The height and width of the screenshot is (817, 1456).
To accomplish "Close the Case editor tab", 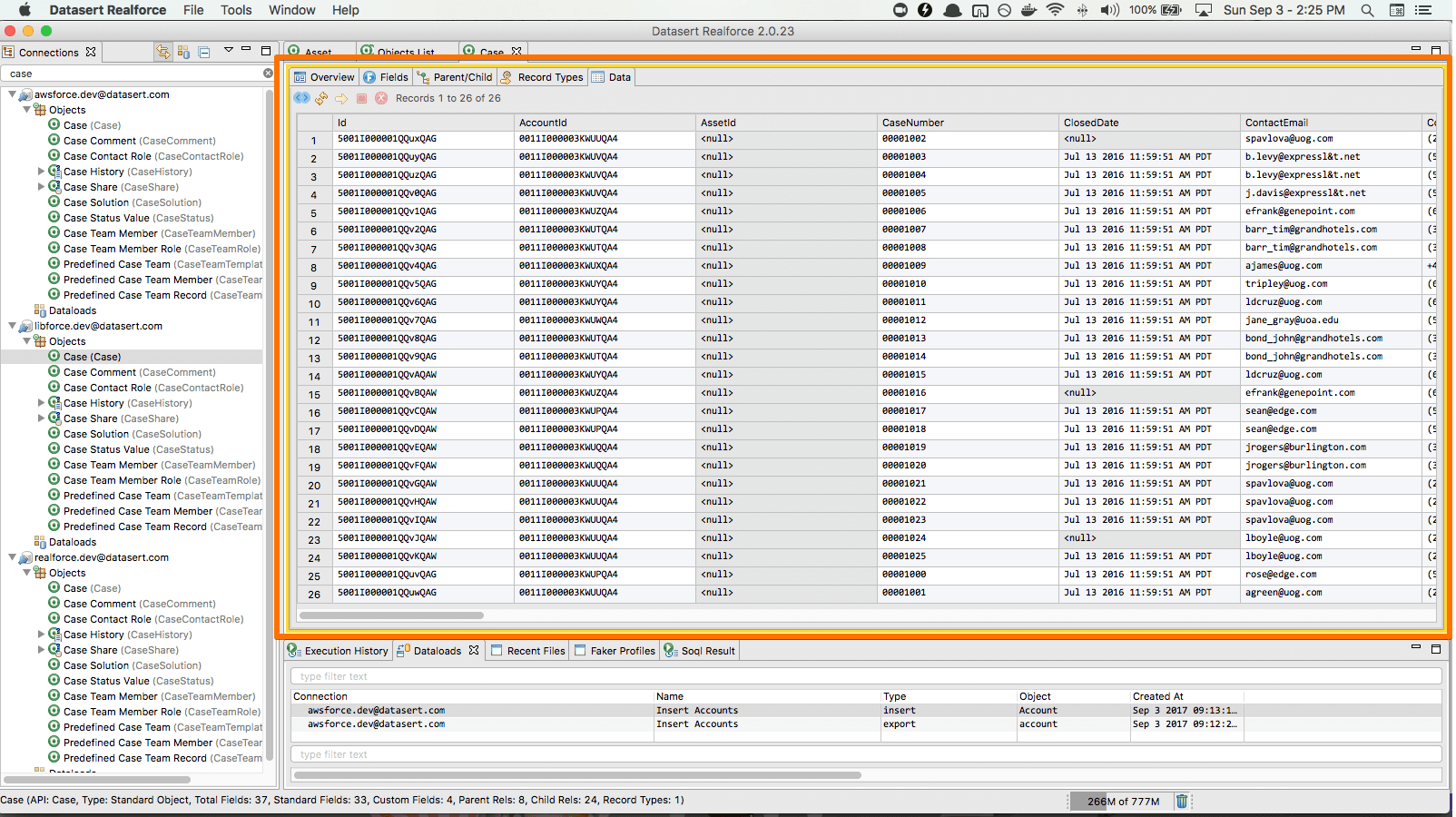I will 516,53.
